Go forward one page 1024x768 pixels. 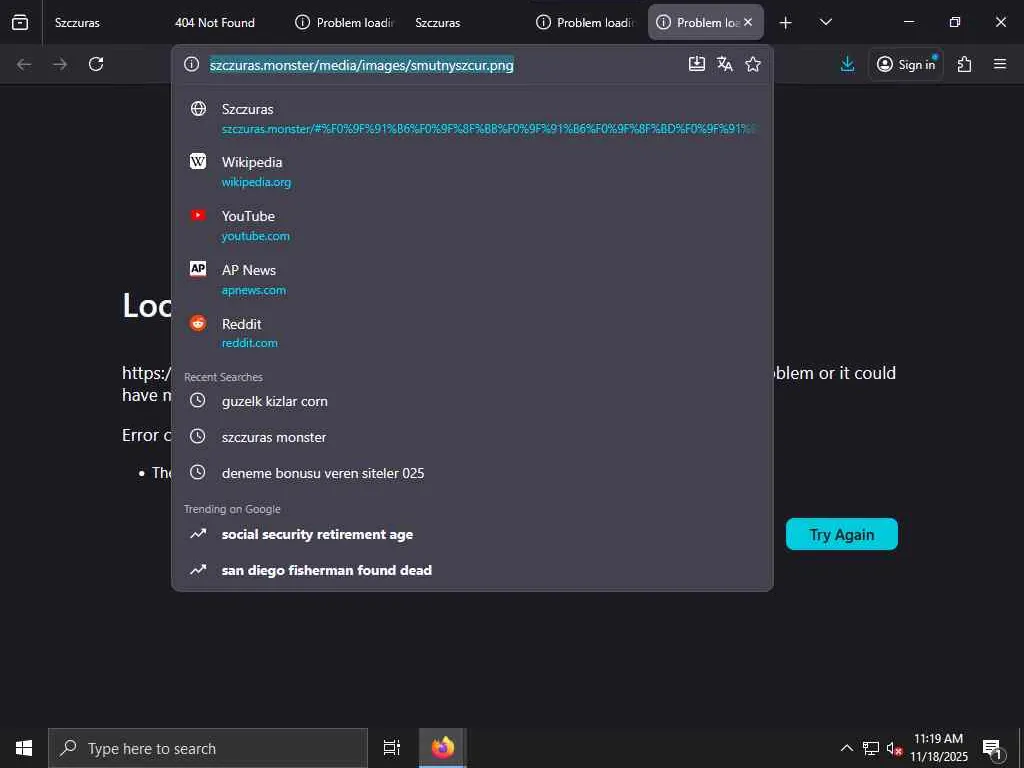pyautogui.click(x=60, y=64)
